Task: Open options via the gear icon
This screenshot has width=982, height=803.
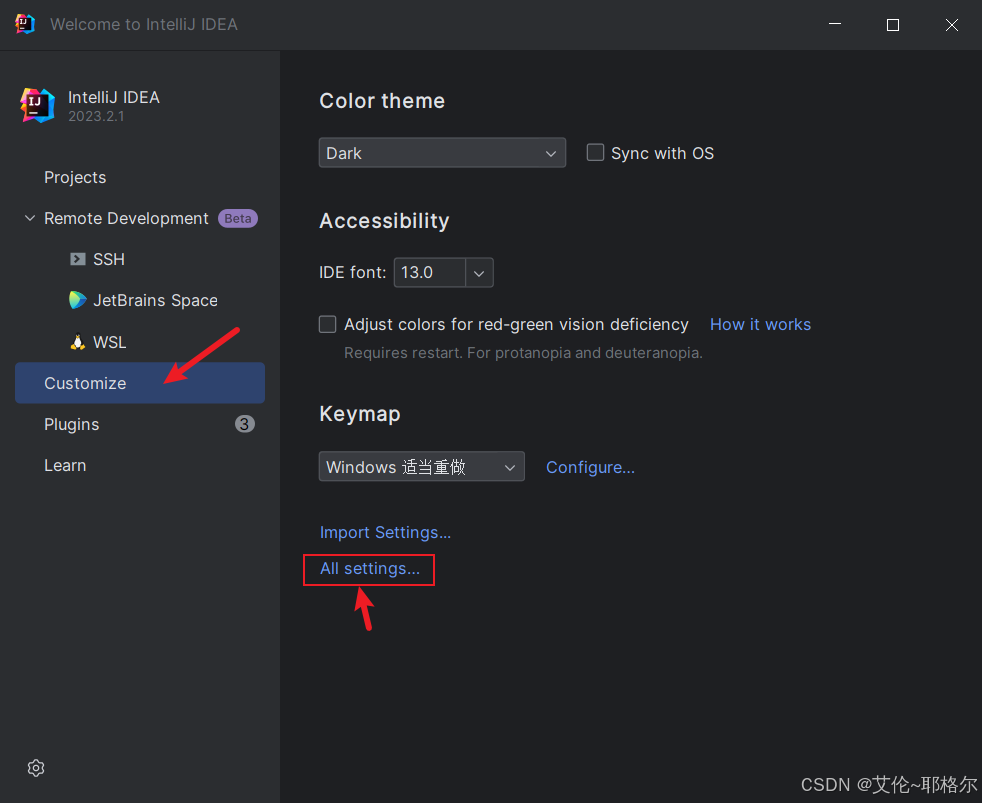Action: [36, 768]
